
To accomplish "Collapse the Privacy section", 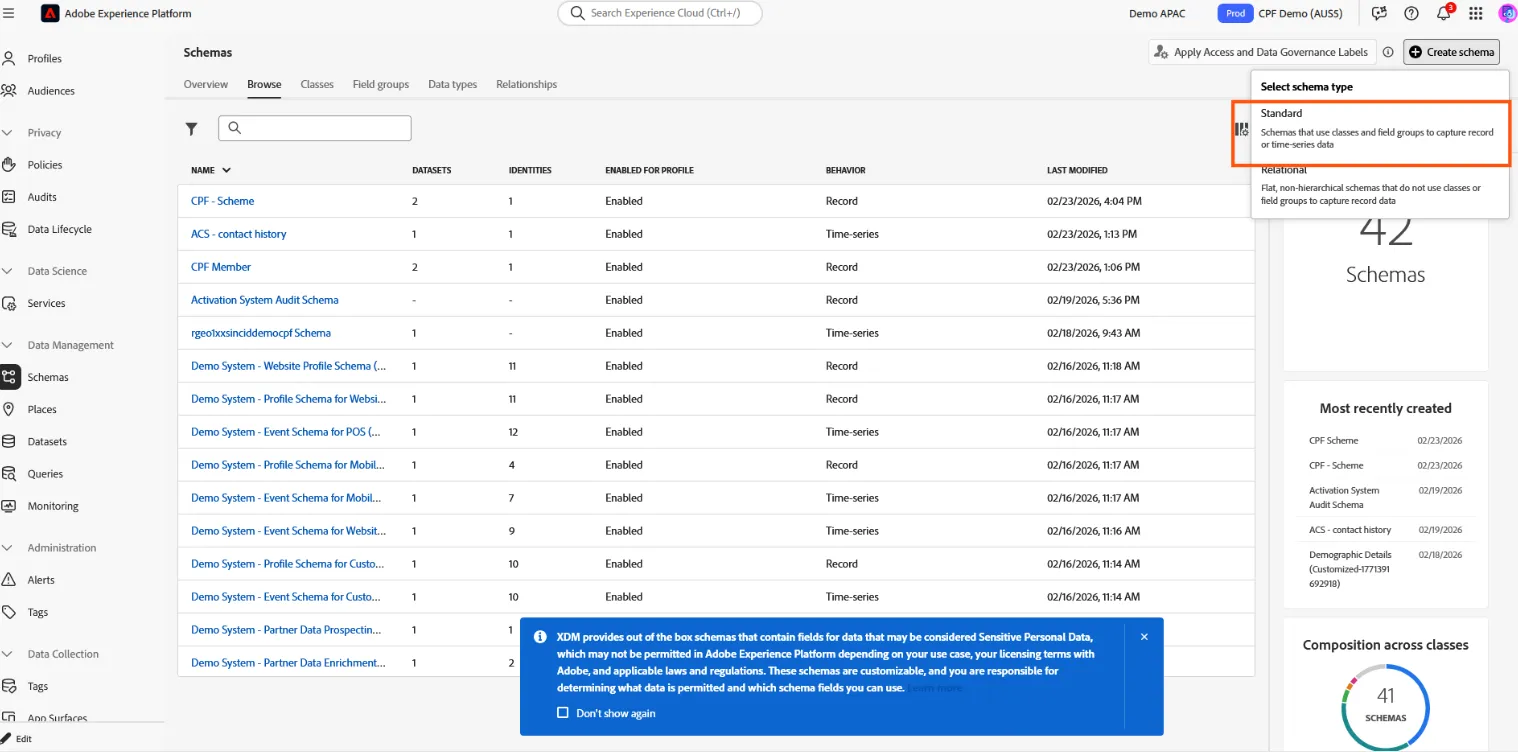I will click(x=9, y=133).
